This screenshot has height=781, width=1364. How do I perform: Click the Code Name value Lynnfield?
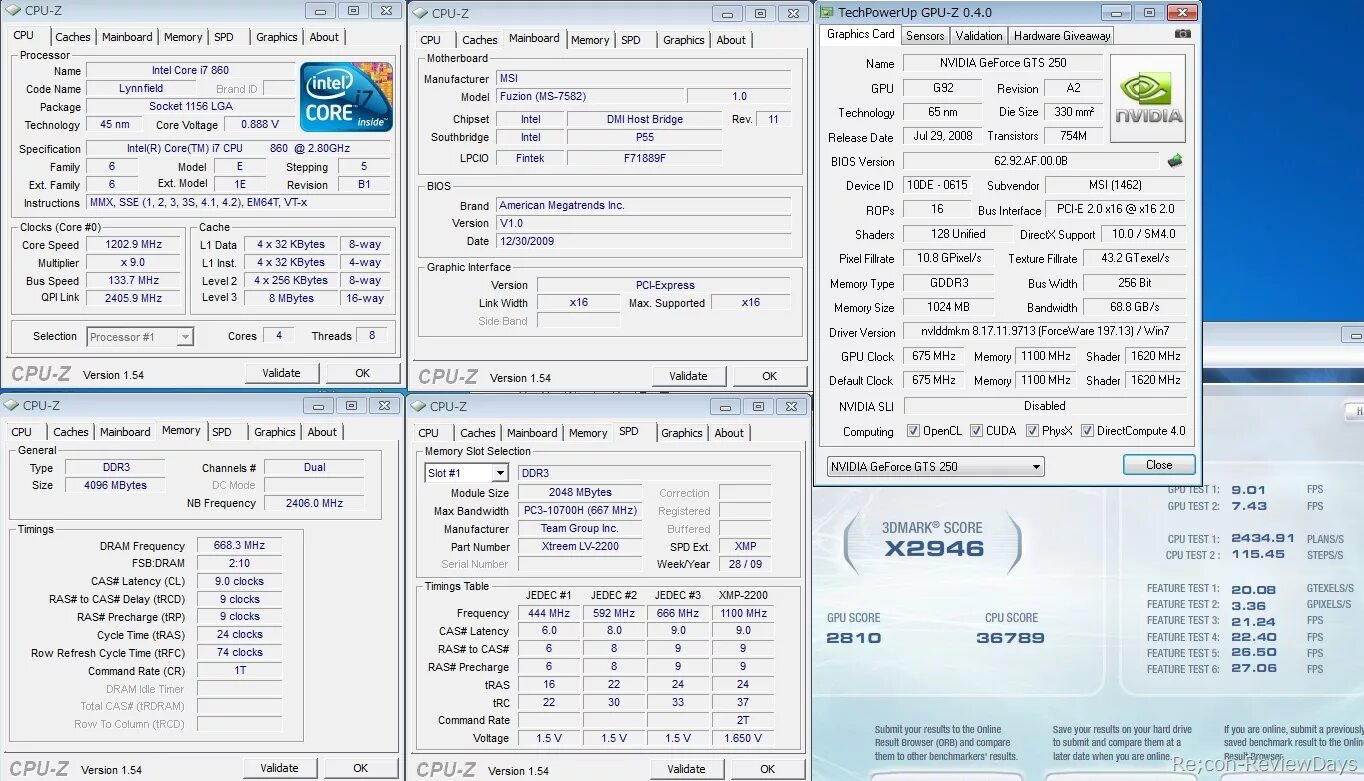coord(141,88)
